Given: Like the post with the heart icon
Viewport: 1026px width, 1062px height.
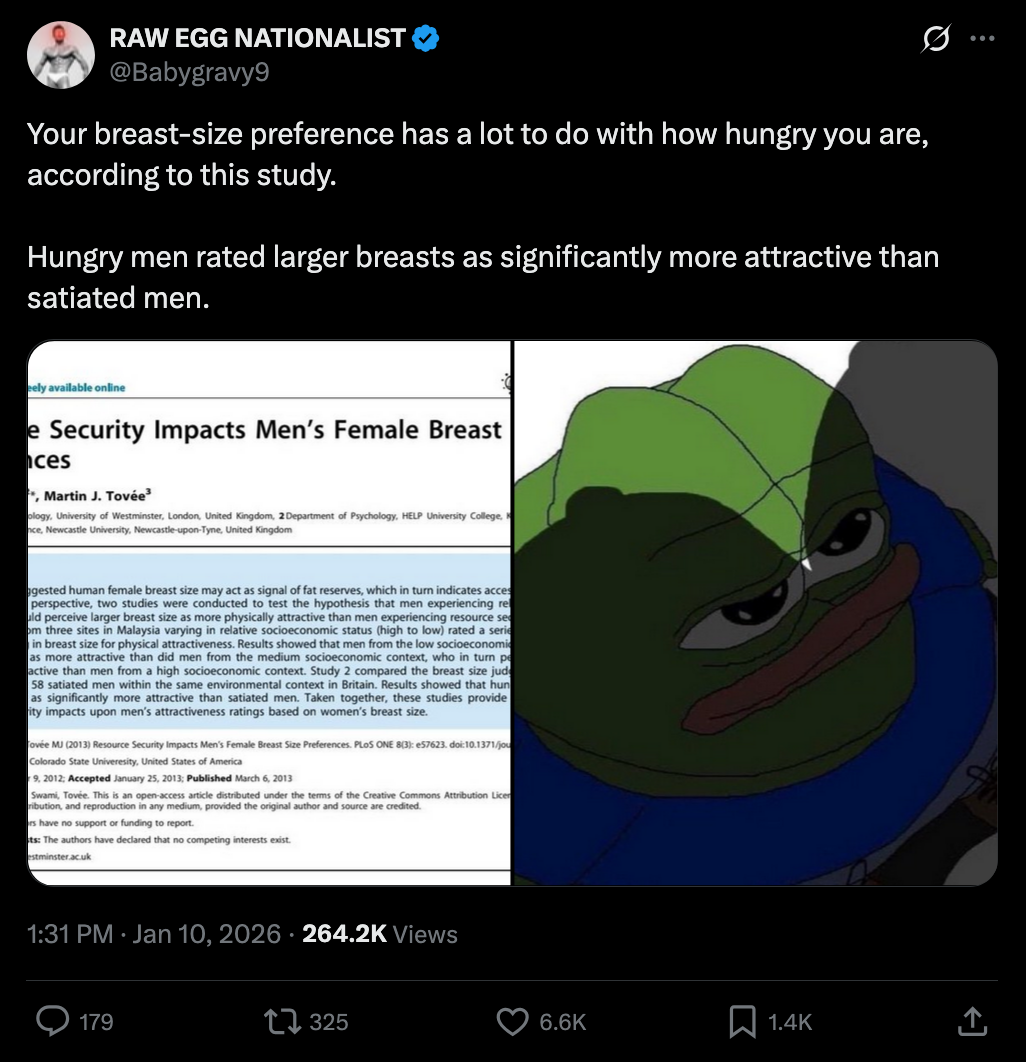Looking at the screenshot, I should [513, 1021].
